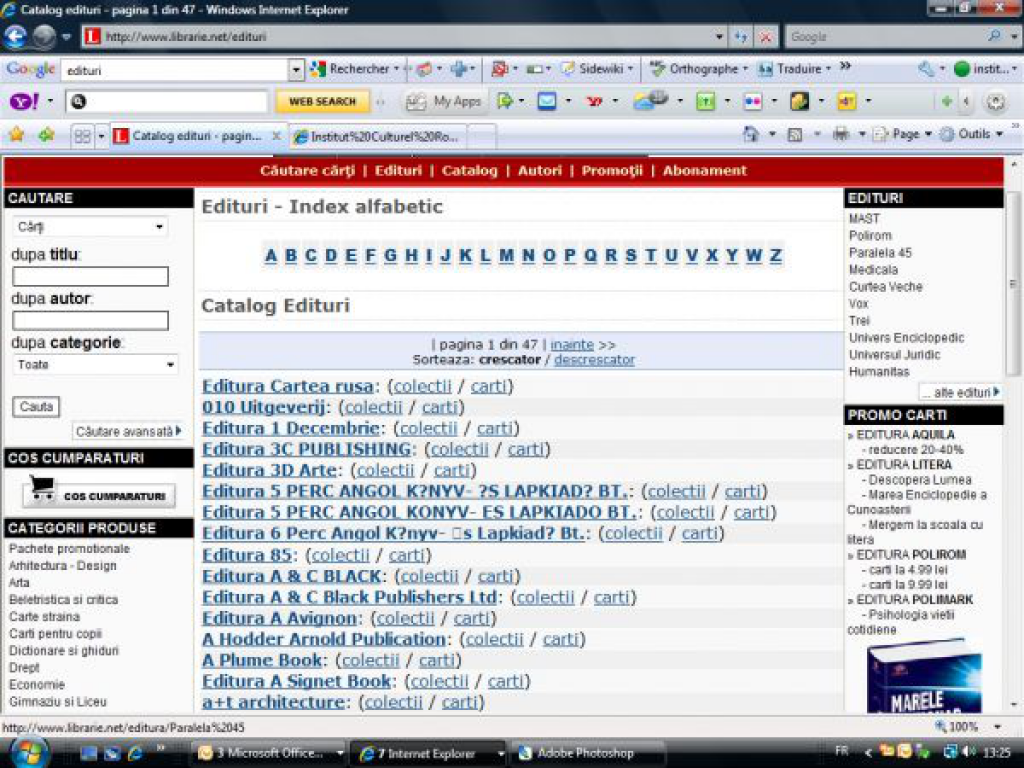Open the Paralela 45 publisher link
The width and height of the screenshot is (1024, 768).
880,253
